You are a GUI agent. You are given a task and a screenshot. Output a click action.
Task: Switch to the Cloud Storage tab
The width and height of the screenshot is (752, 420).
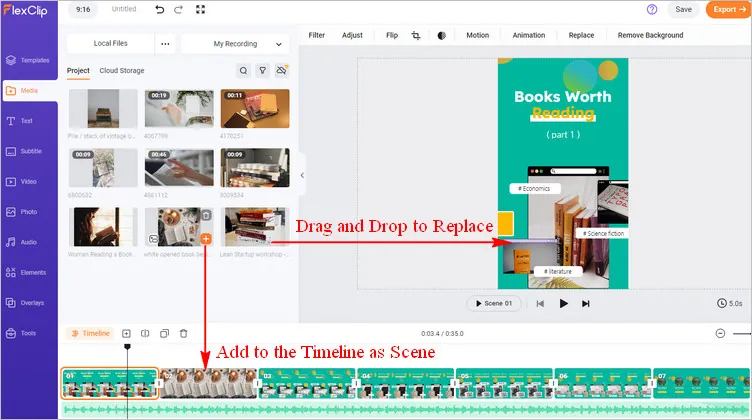pyautogui.click(x=122, y=70)
